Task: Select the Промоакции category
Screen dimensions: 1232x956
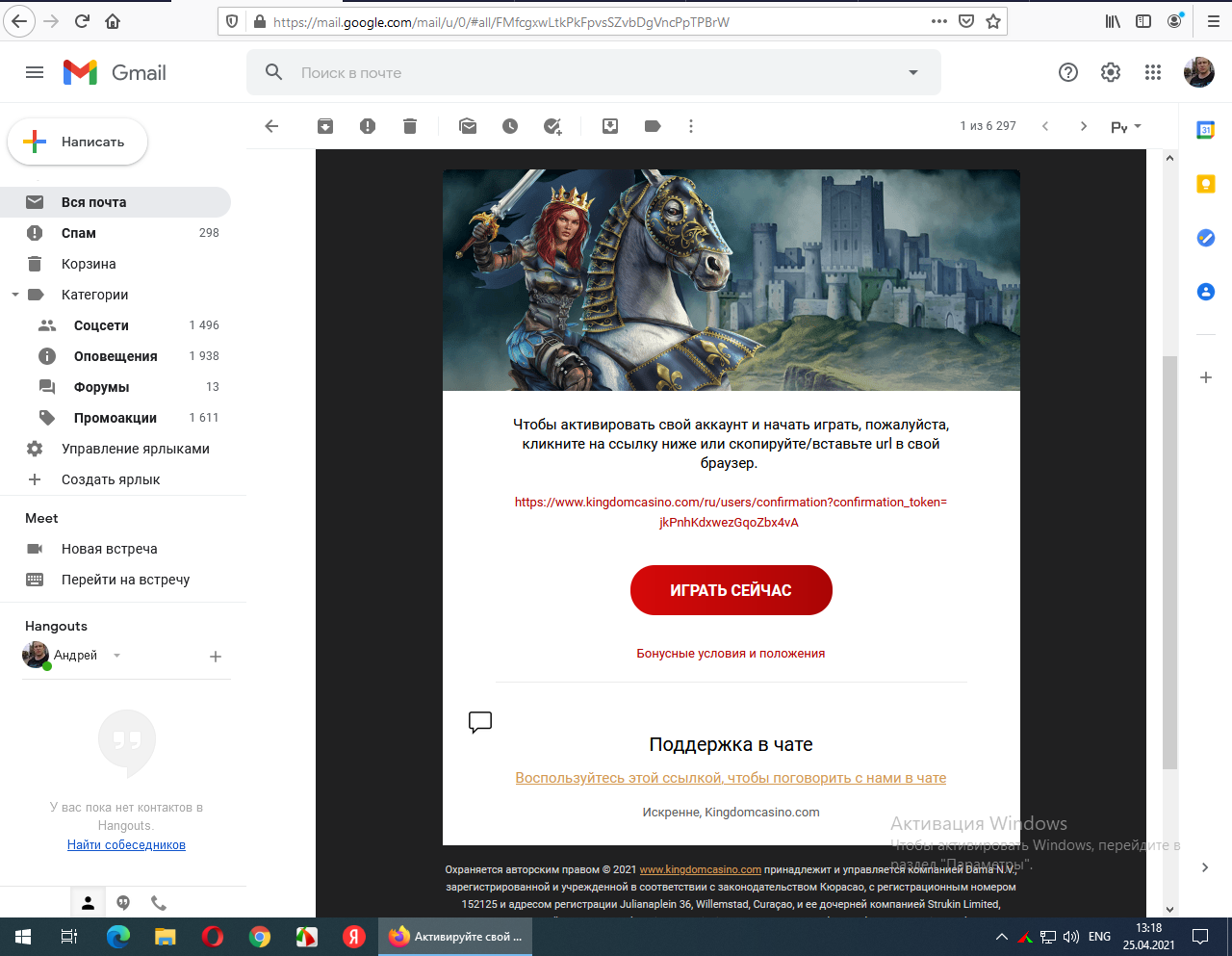Action: pyautogui.click(x=115, y=418)
